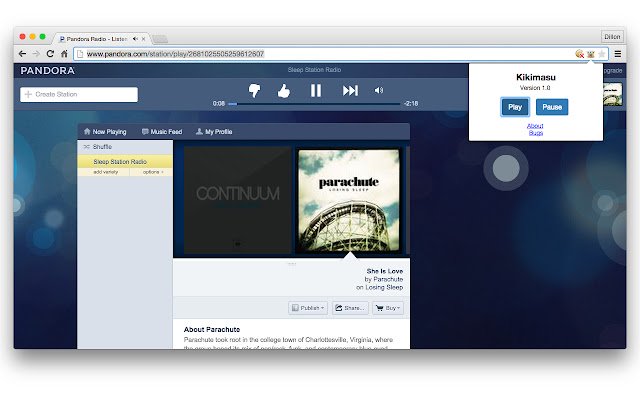
Task: Open the Publish dropdown
Action: tap(308, 308)
